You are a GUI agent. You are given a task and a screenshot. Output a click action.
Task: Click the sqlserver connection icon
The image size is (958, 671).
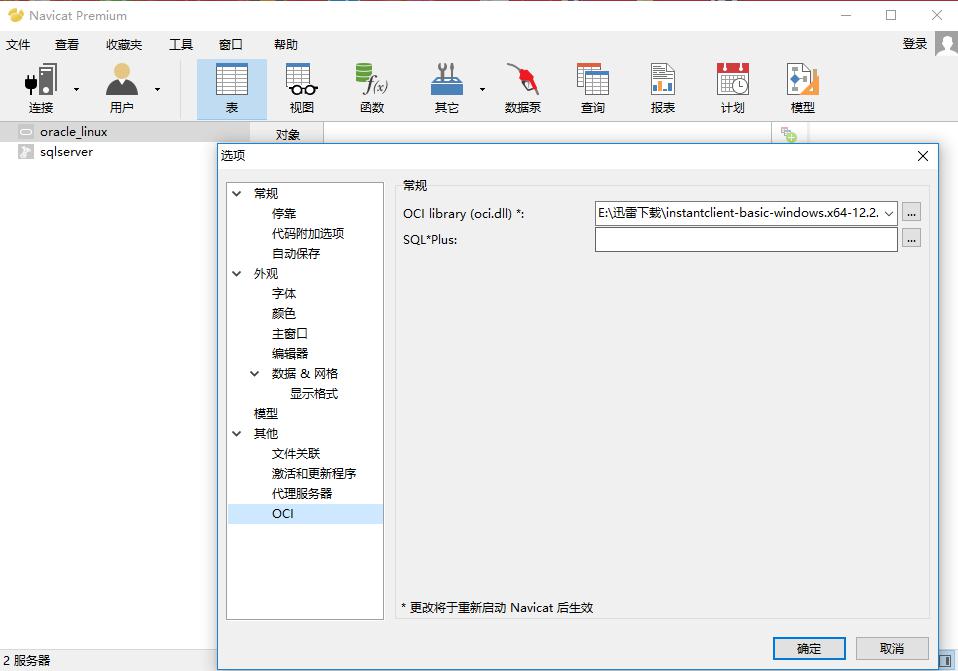tap(26, 152)
